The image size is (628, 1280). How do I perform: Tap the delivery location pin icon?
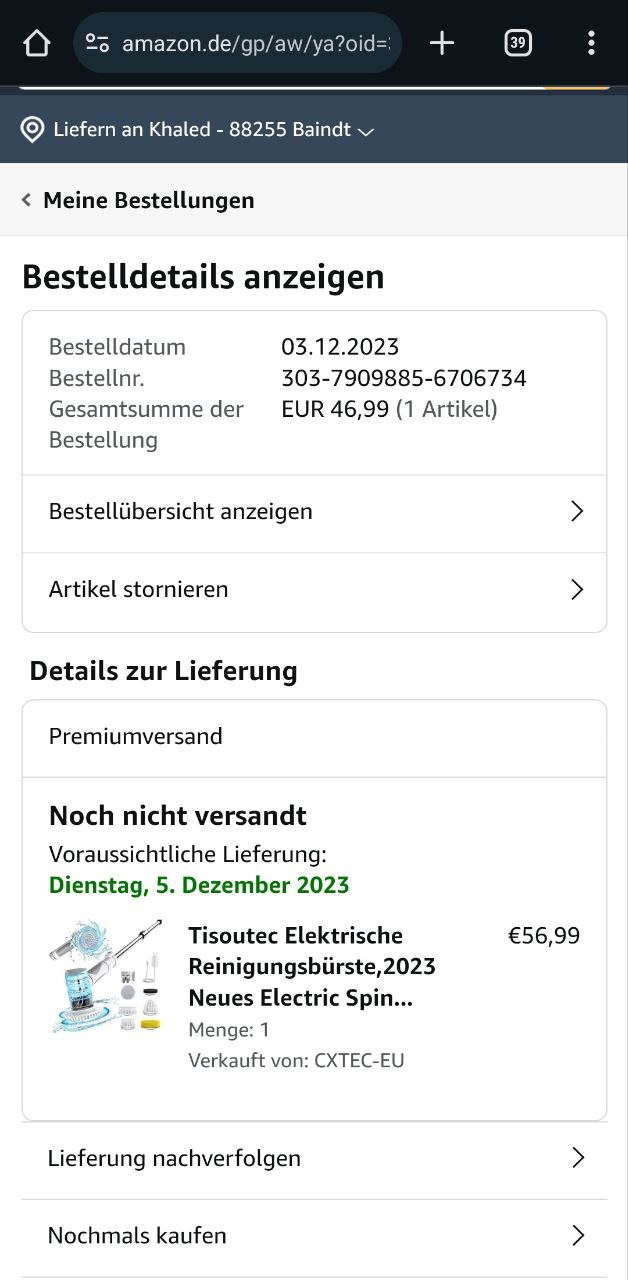pyautogui.click(x=32, y=129)
